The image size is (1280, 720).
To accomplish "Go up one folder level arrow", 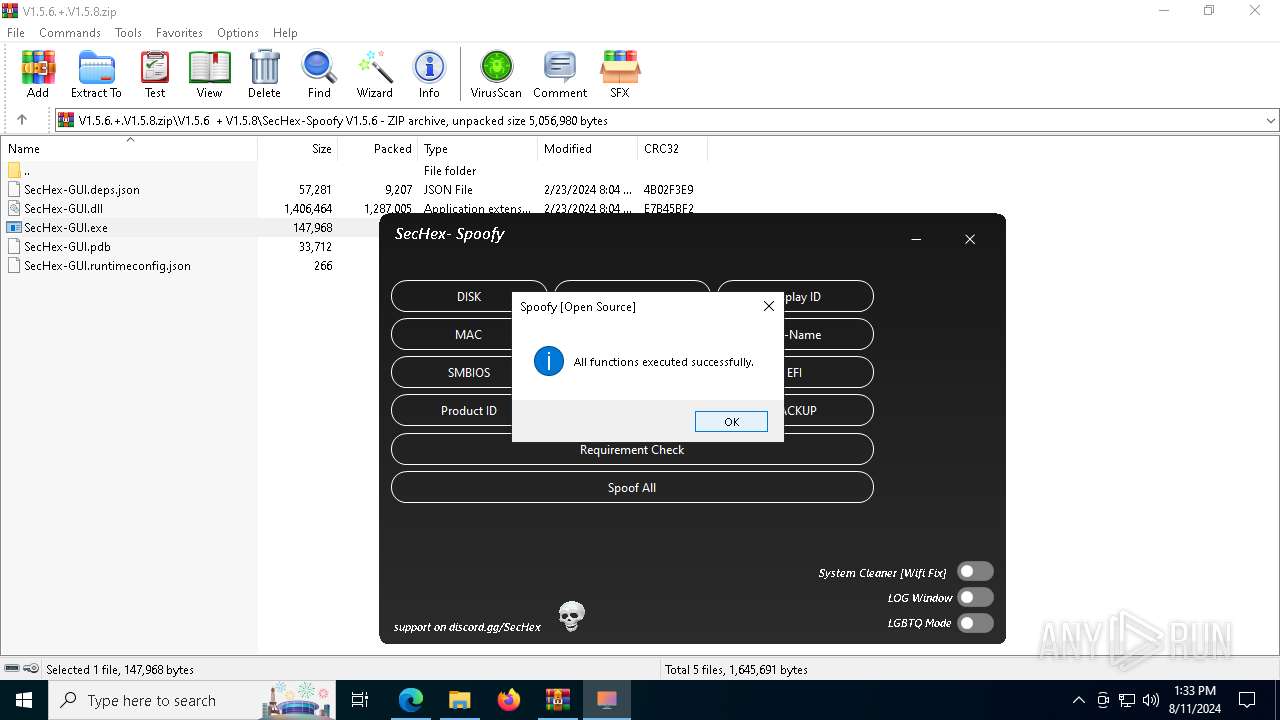I will [x=22, y=120].
